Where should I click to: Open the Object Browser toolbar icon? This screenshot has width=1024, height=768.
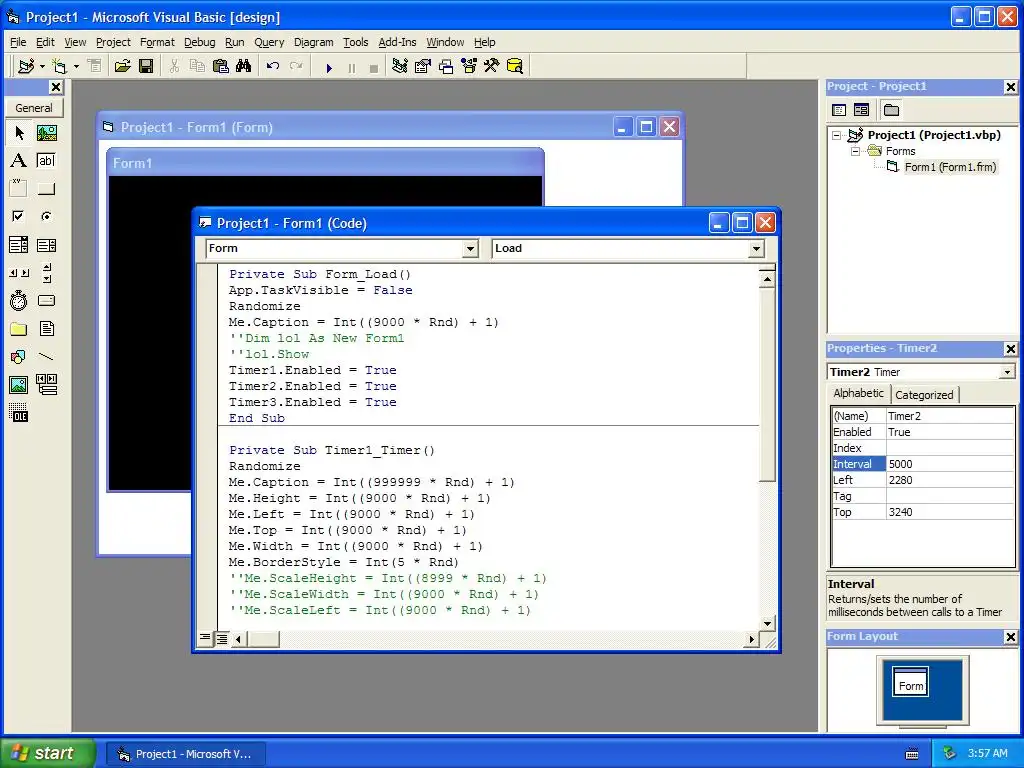coord(469,66)
